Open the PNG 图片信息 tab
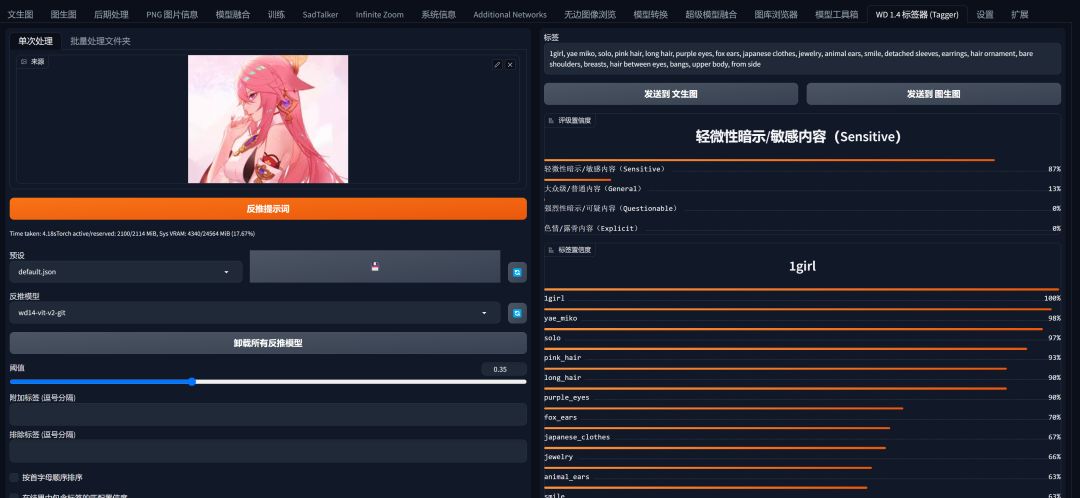 point(172,14)
